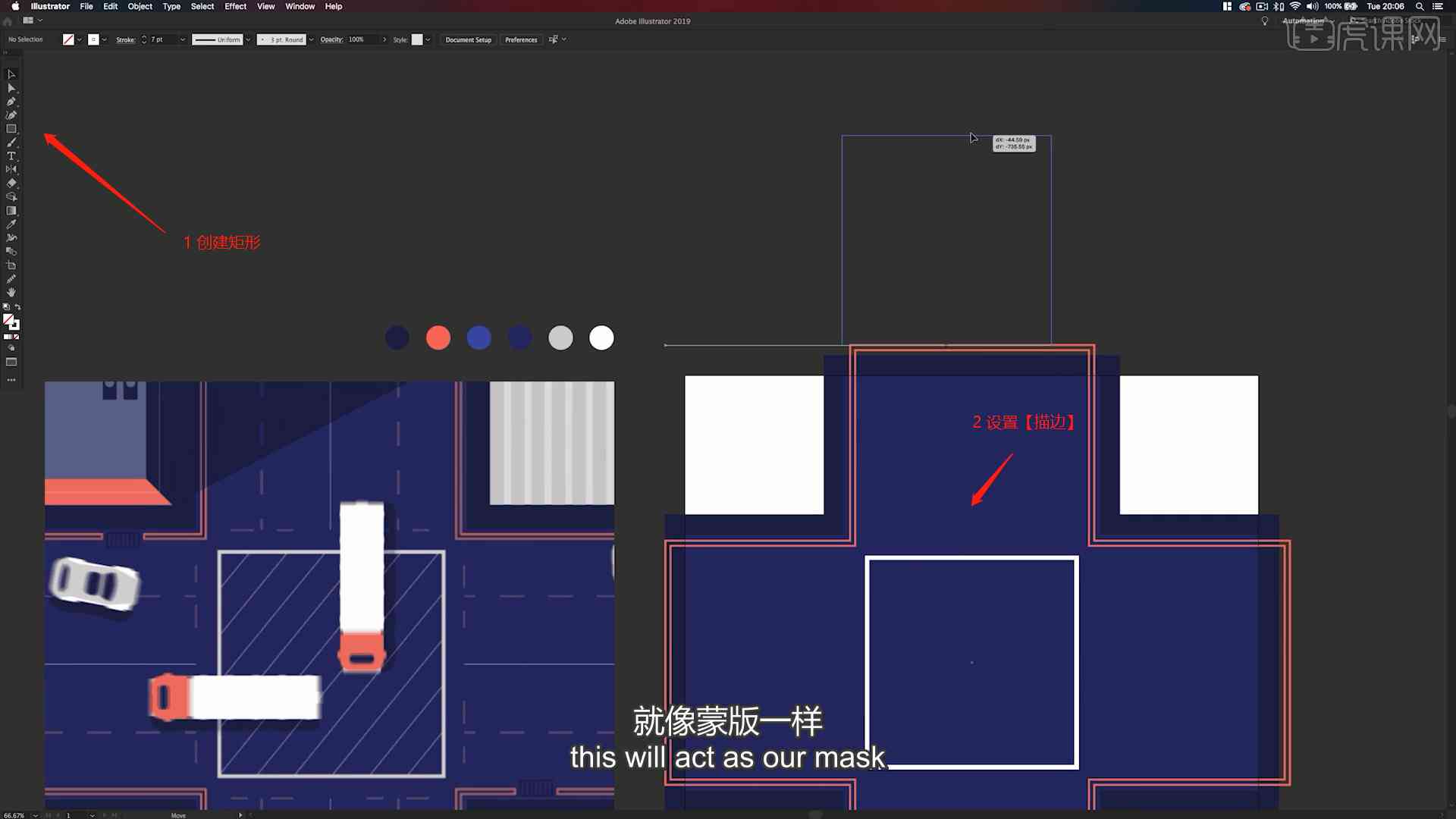Screen dimensions: 1456x819
Task: Swap fill and stroke colors
Action: point(17,306)
